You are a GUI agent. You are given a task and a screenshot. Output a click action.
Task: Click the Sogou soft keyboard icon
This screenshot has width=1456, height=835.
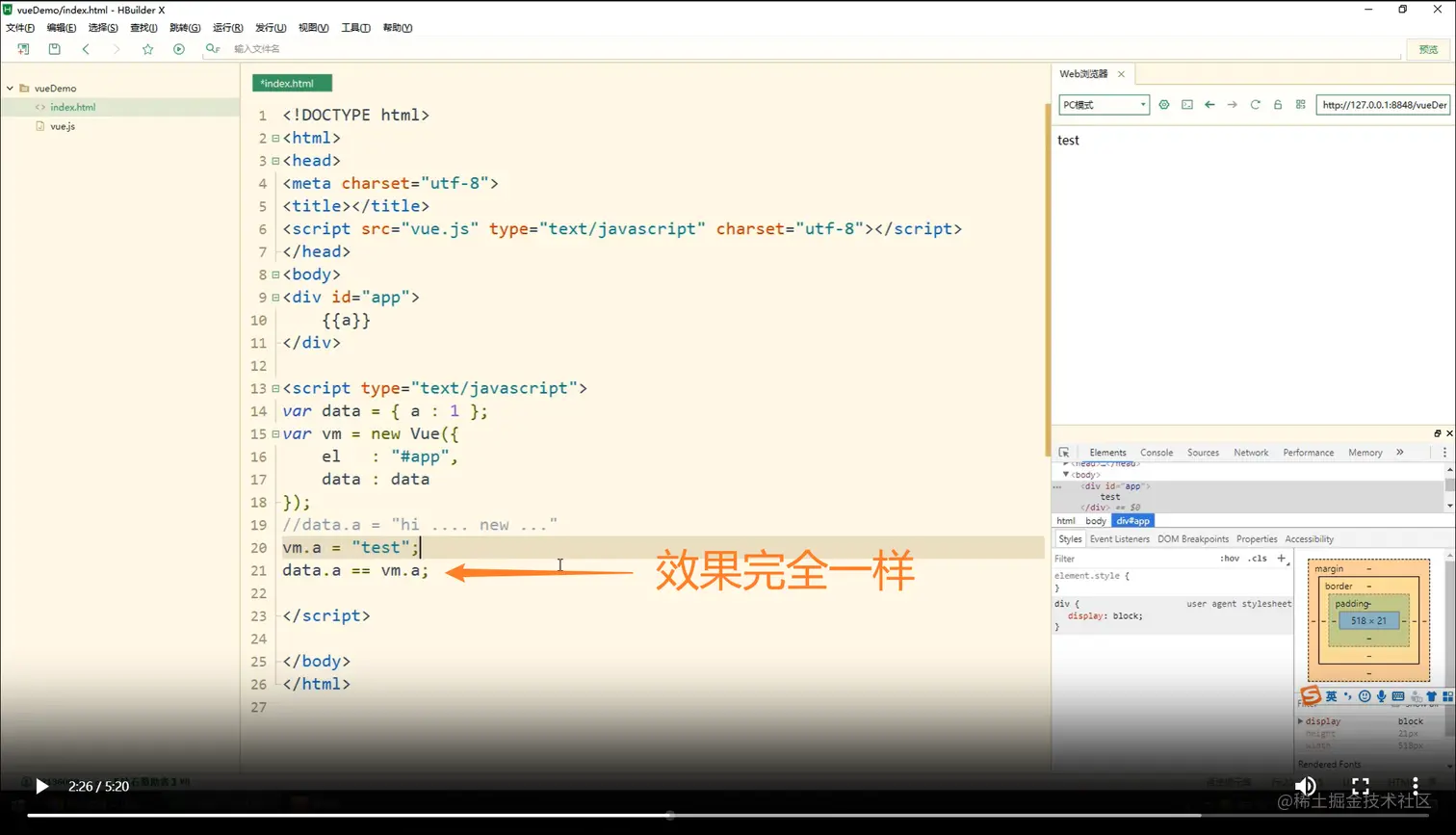coord(1398,696)
